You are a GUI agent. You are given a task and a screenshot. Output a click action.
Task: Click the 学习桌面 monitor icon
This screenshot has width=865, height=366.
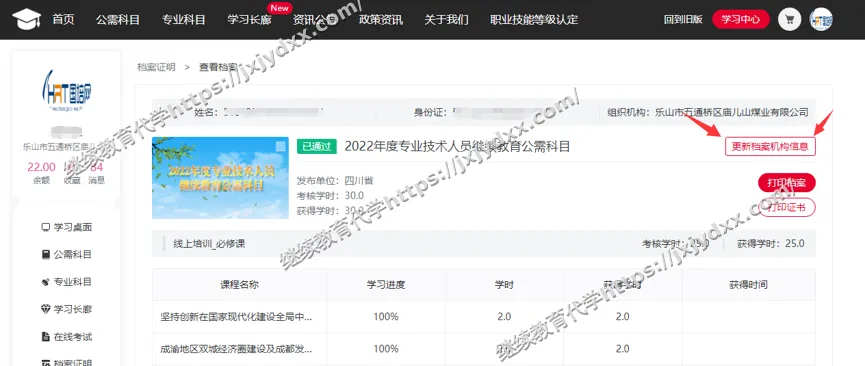point(45,227)
